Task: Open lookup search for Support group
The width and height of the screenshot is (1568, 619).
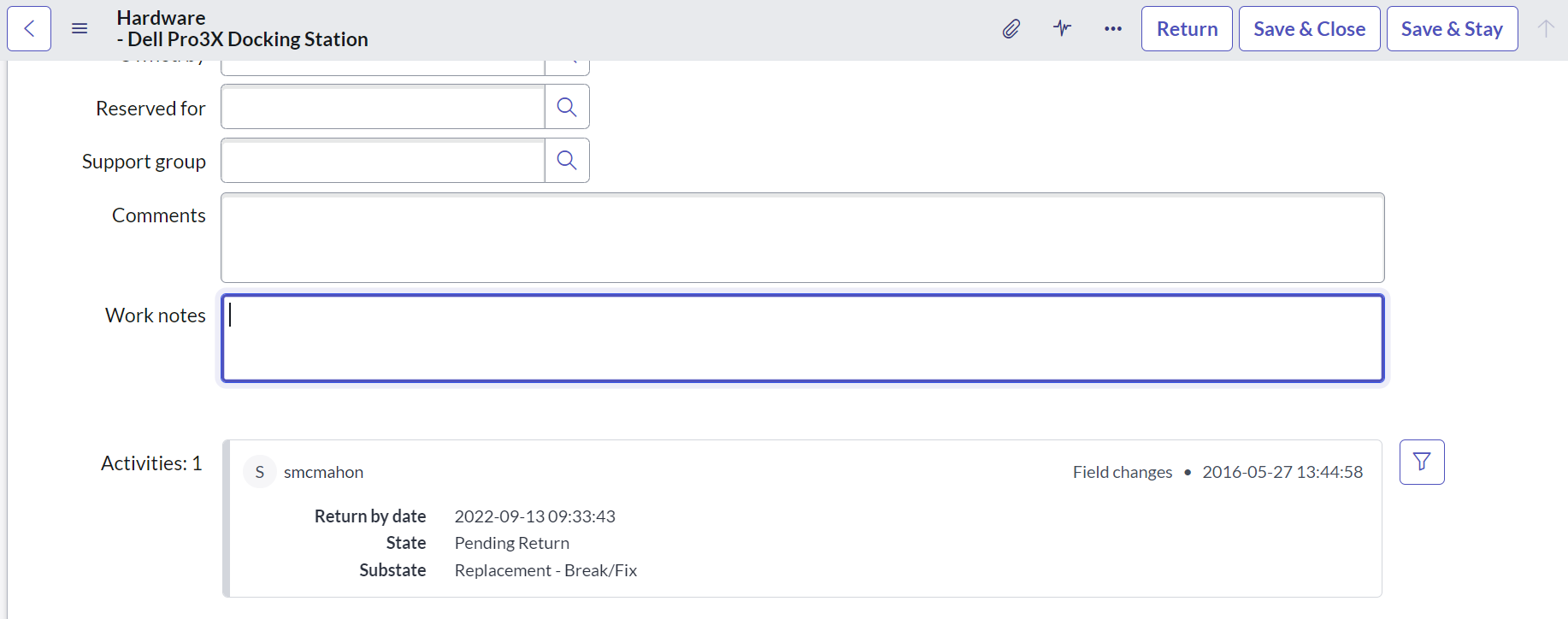Action: click(x=567, y=160)
